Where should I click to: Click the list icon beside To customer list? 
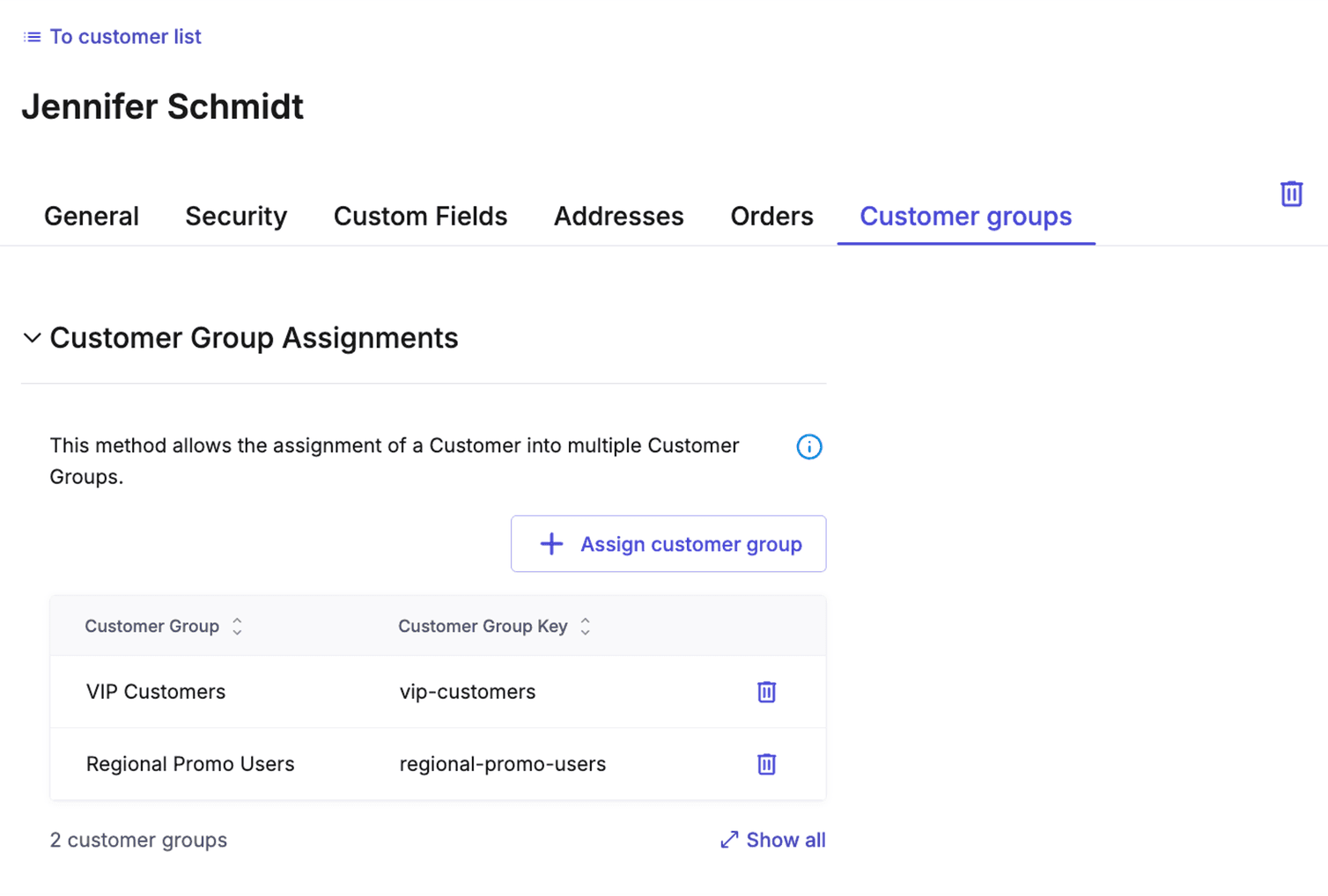[x=32, y=36]
